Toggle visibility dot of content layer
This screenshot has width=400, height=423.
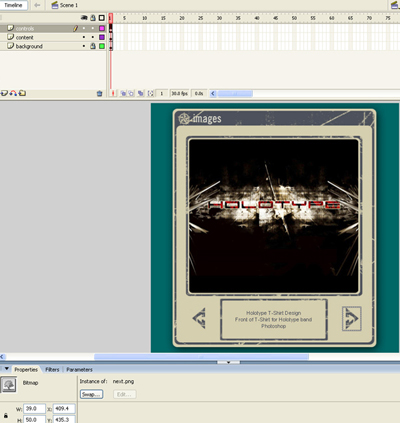(x=84, y=37)
